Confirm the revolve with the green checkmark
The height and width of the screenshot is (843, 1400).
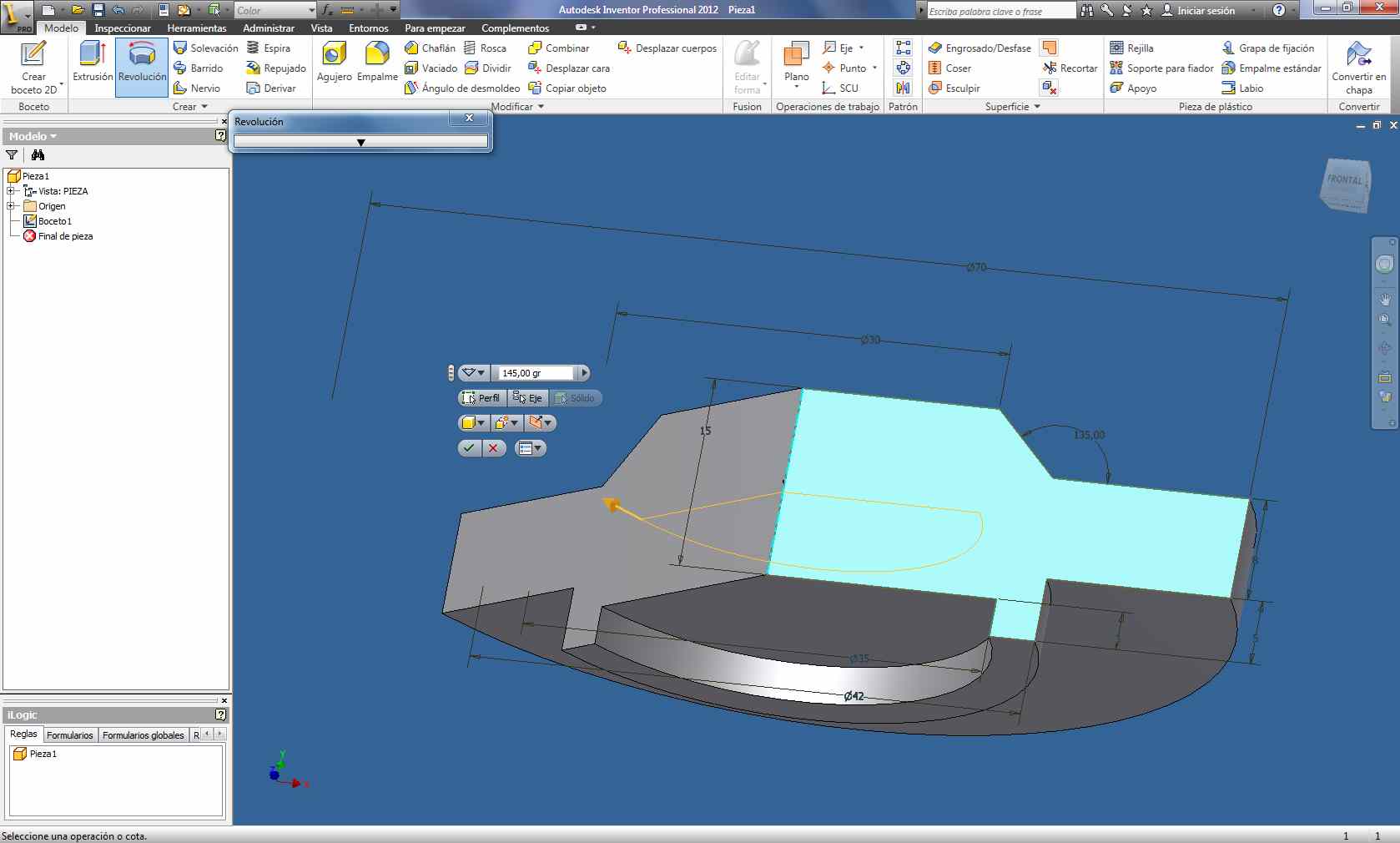(x=470, y=448)
